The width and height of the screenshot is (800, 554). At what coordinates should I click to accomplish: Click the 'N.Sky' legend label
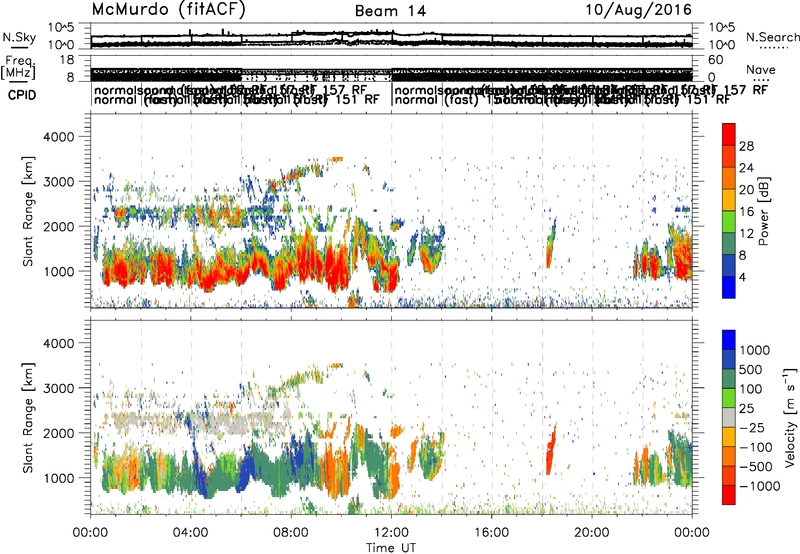tap(19, 37)
